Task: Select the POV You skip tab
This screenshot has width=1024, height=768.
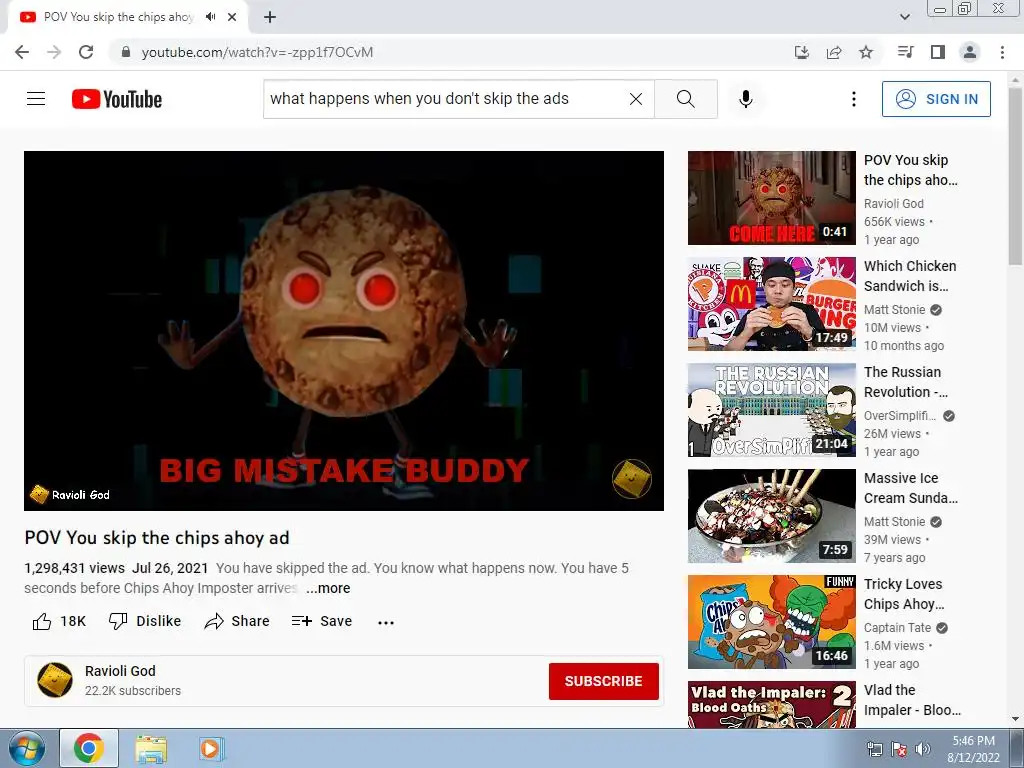Action: pos(118,17)
